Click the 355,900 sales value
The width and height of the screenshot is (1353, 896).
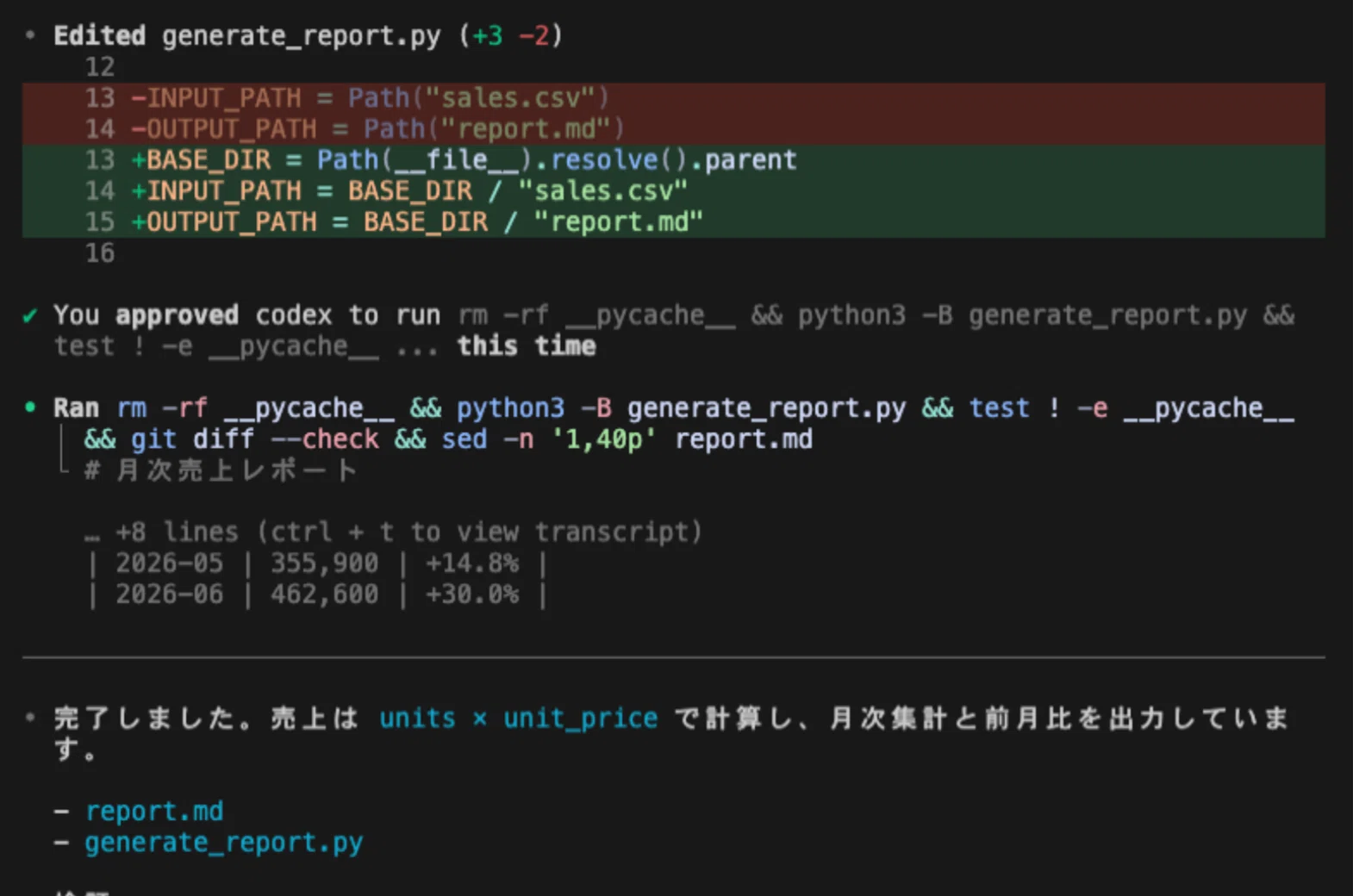click(x=324, y=563)
